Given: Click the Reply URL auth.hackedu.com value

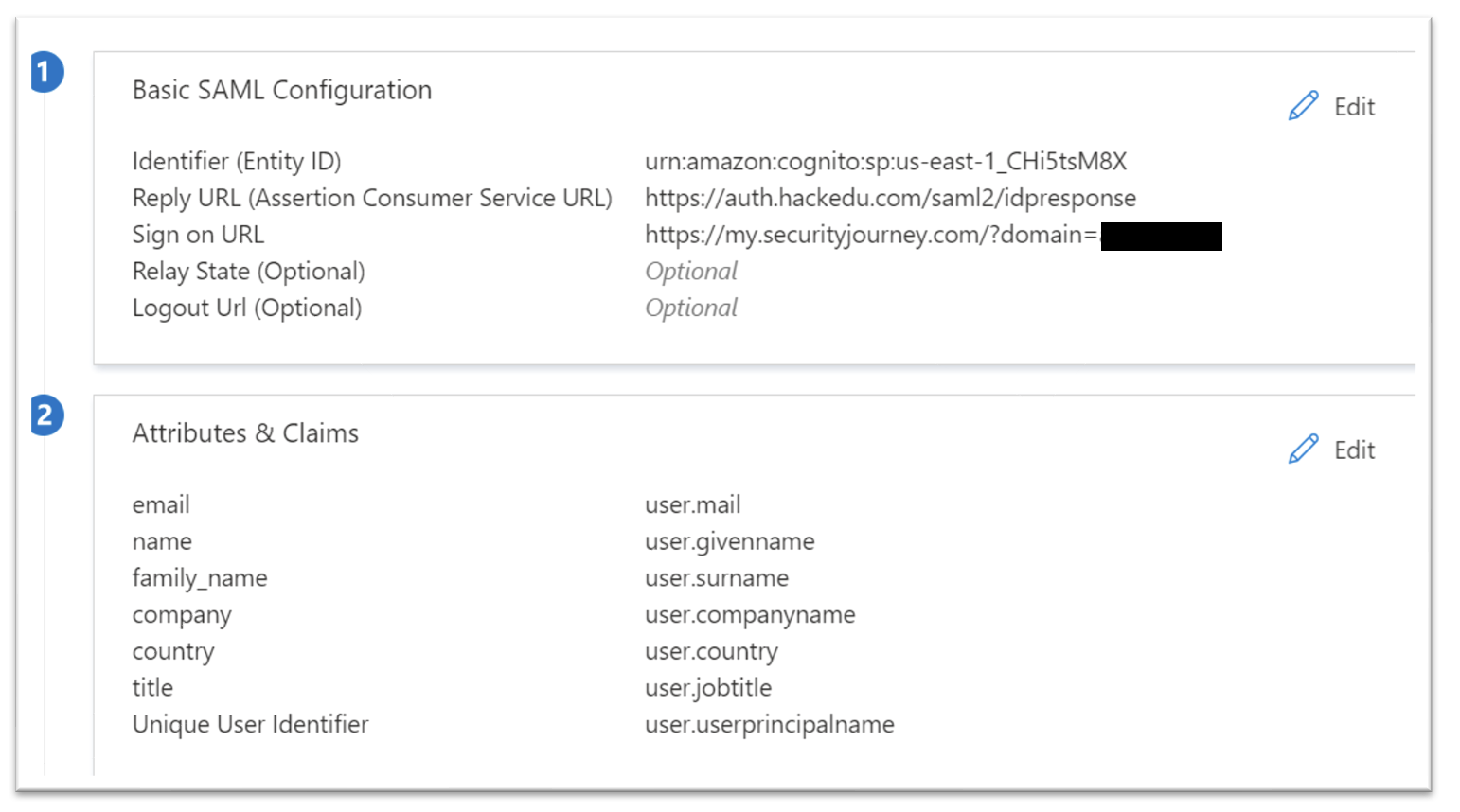Looking at the screenshot, I should tap(890, 198).
